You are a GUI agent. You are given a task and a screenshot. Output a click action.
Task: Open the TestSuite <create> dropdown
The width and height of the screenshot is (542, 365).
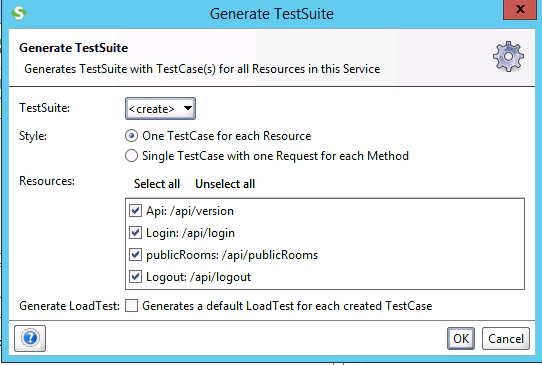click(x=160, y=109)
